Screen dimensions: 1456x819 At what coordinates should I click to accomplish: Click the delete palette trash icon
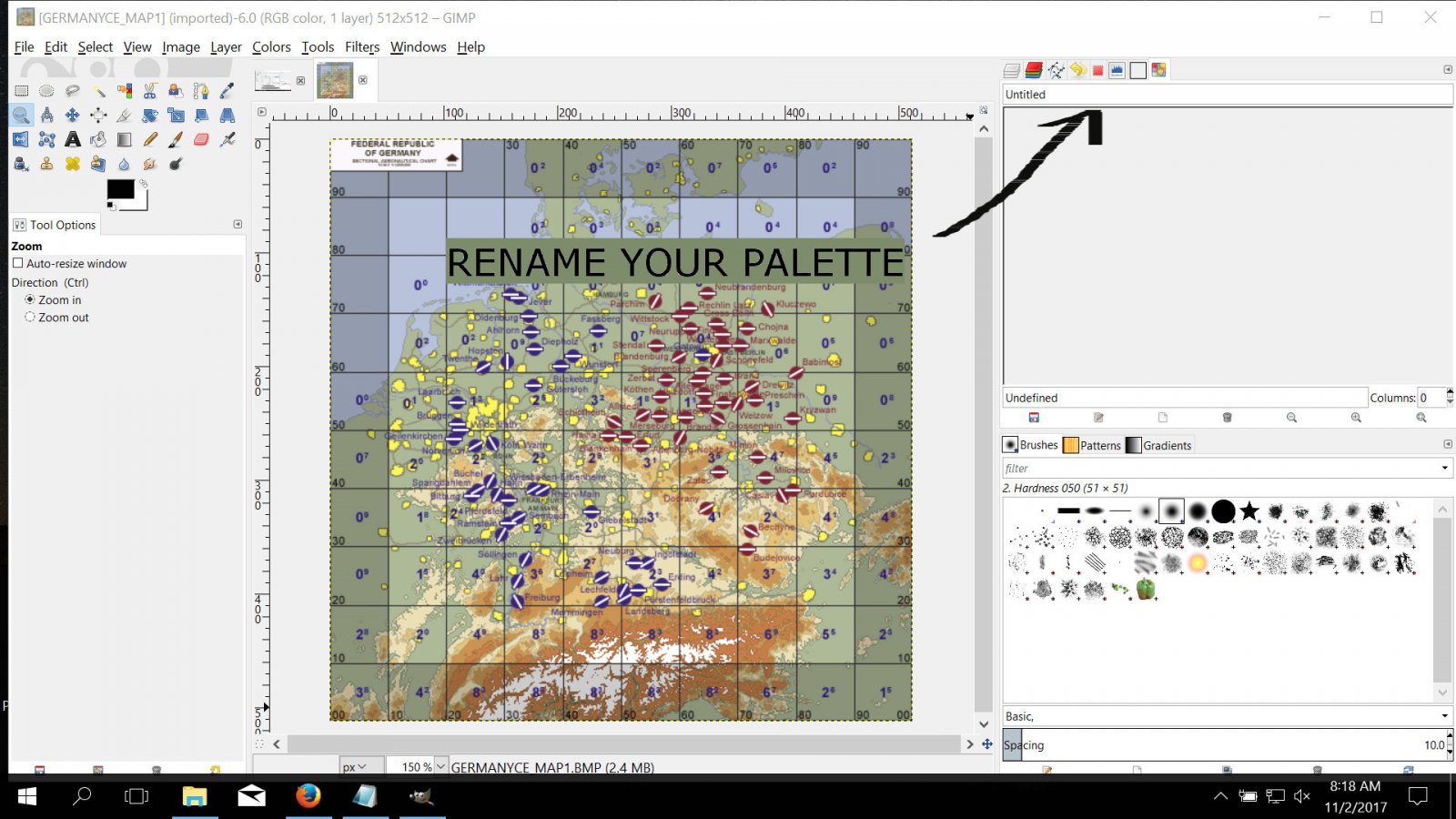pyautogui.click(x=1227, y=418)
